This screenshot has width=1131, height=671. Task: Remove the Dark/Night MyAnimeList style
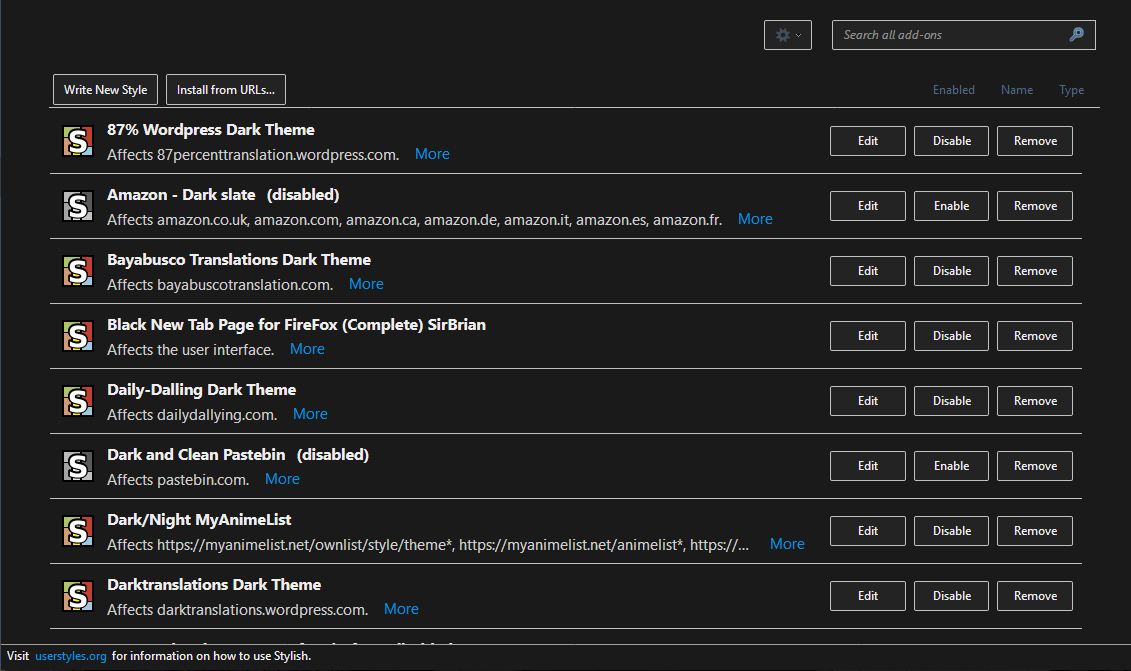tap(1035, 530)
